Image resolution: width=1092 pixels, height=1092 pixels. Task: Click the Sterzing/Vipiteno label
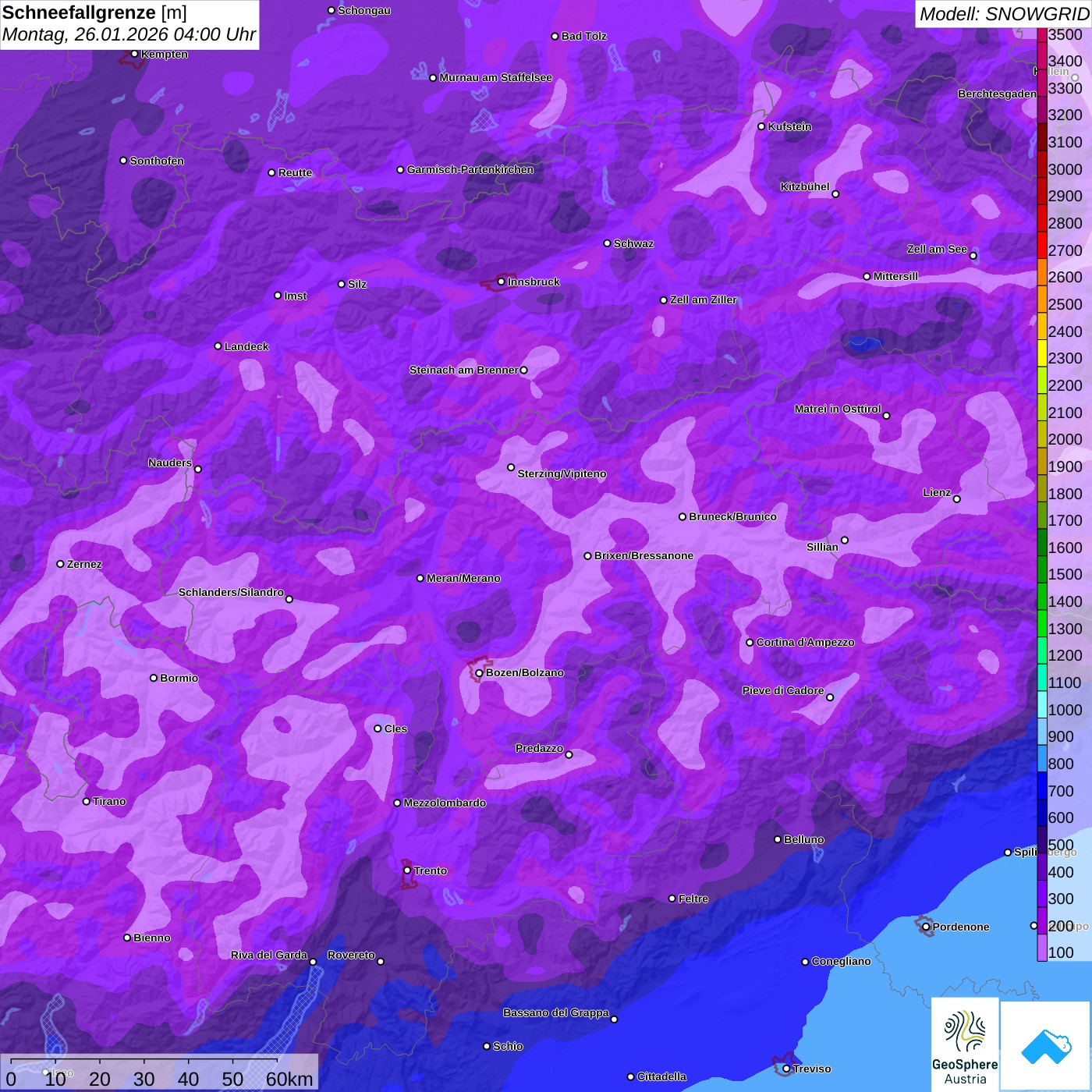(562, 473)
